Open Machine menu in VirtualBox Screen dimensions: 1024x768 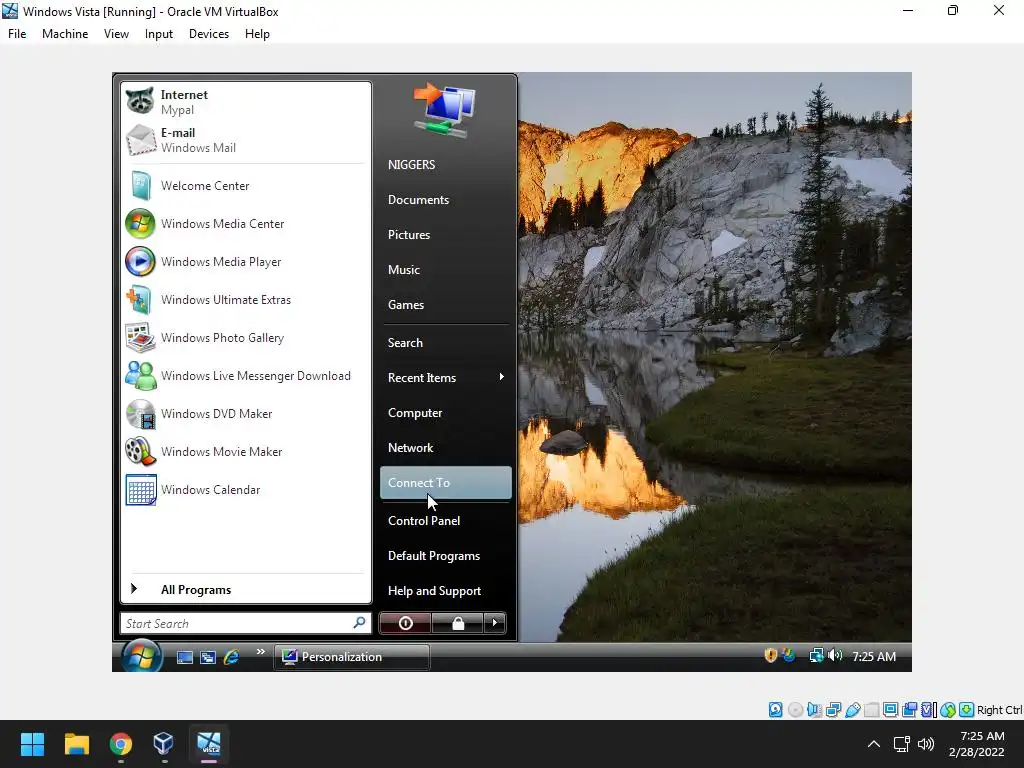pyautogui.click(x=65, y=34)
